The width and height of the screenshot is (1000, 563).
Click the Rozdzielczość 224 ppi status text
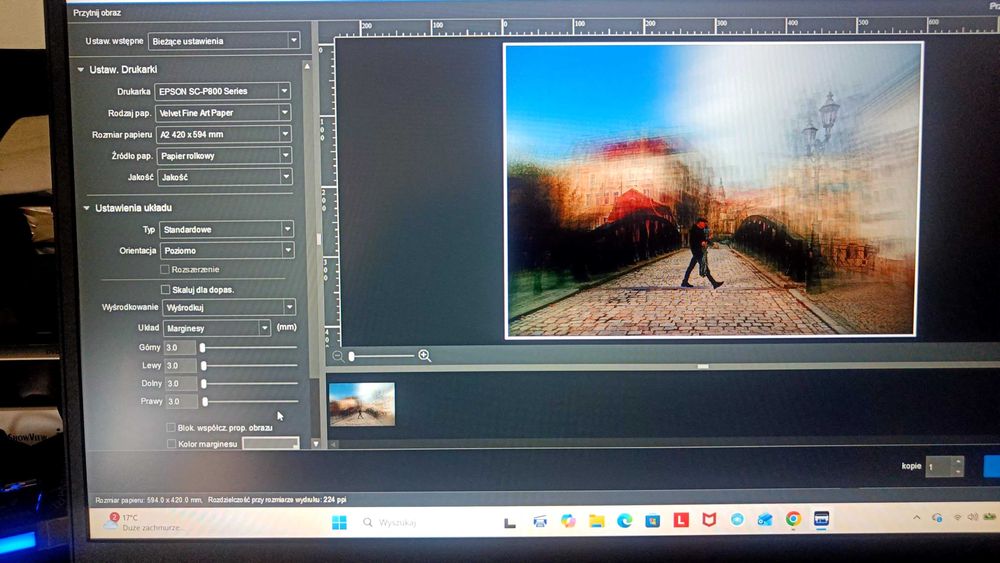click(x=277, y=500)
